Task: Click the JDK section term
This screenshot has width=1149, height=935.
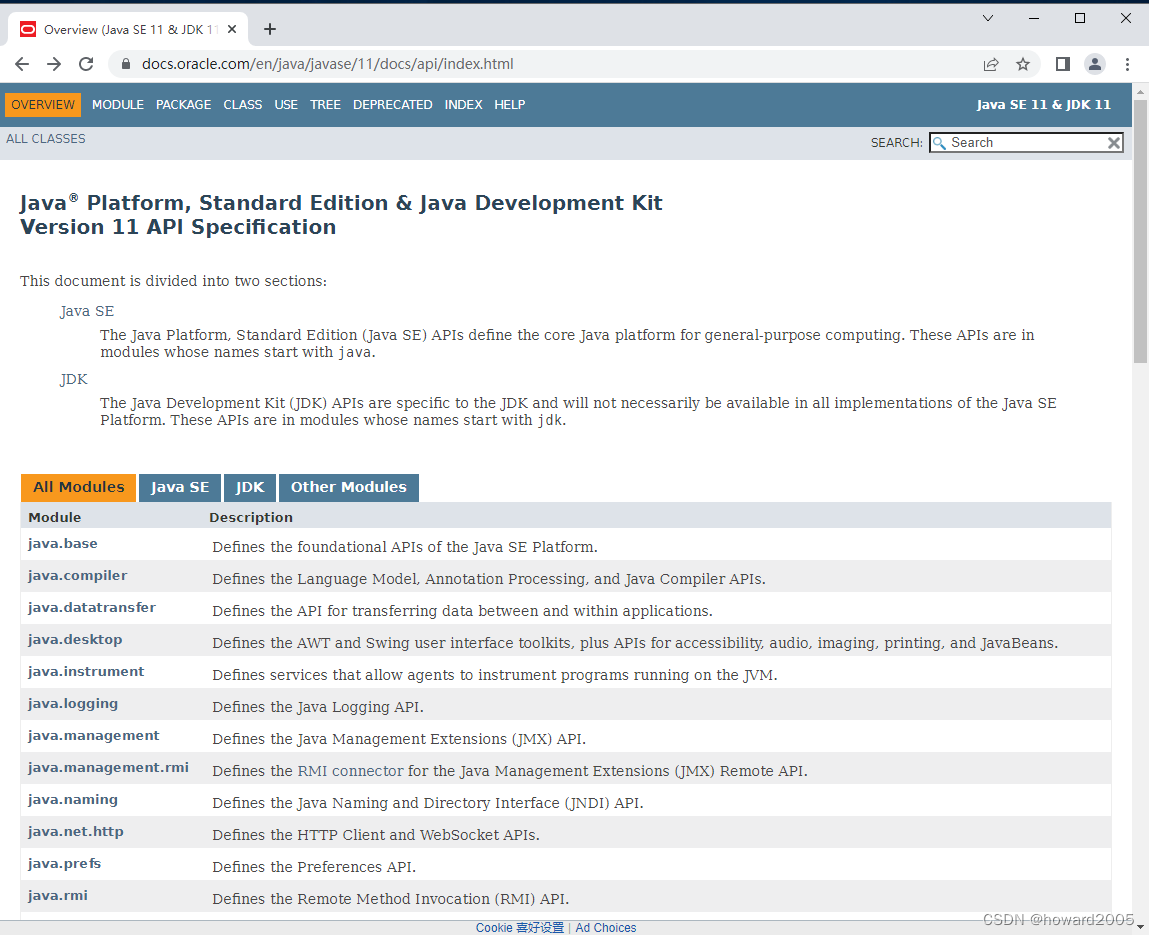Action: pyautogui.click(x=73, y=380)
